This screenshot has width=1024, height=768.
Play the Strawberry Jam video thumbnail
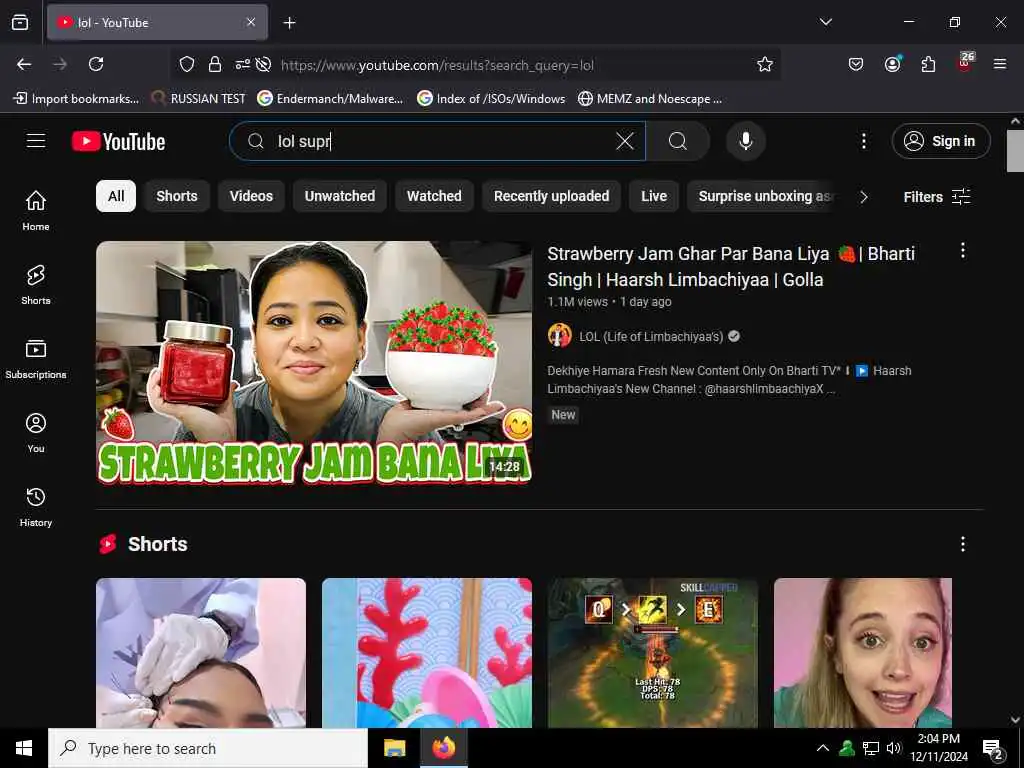pos(314,362)
